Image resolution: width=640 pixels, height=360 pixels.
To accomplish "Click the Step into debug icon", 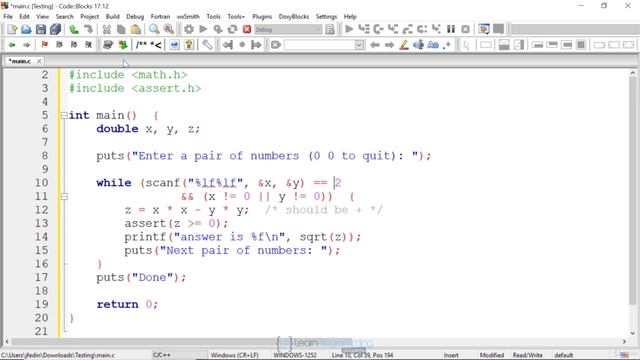I will [x=393, y=29].
